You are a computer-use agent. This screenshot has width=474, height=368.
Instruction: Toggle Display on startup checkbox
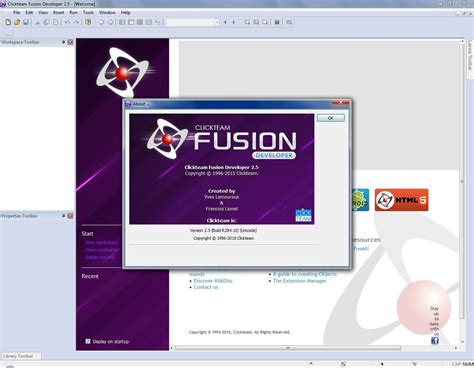pyautogui.click(x=88, y=341)
